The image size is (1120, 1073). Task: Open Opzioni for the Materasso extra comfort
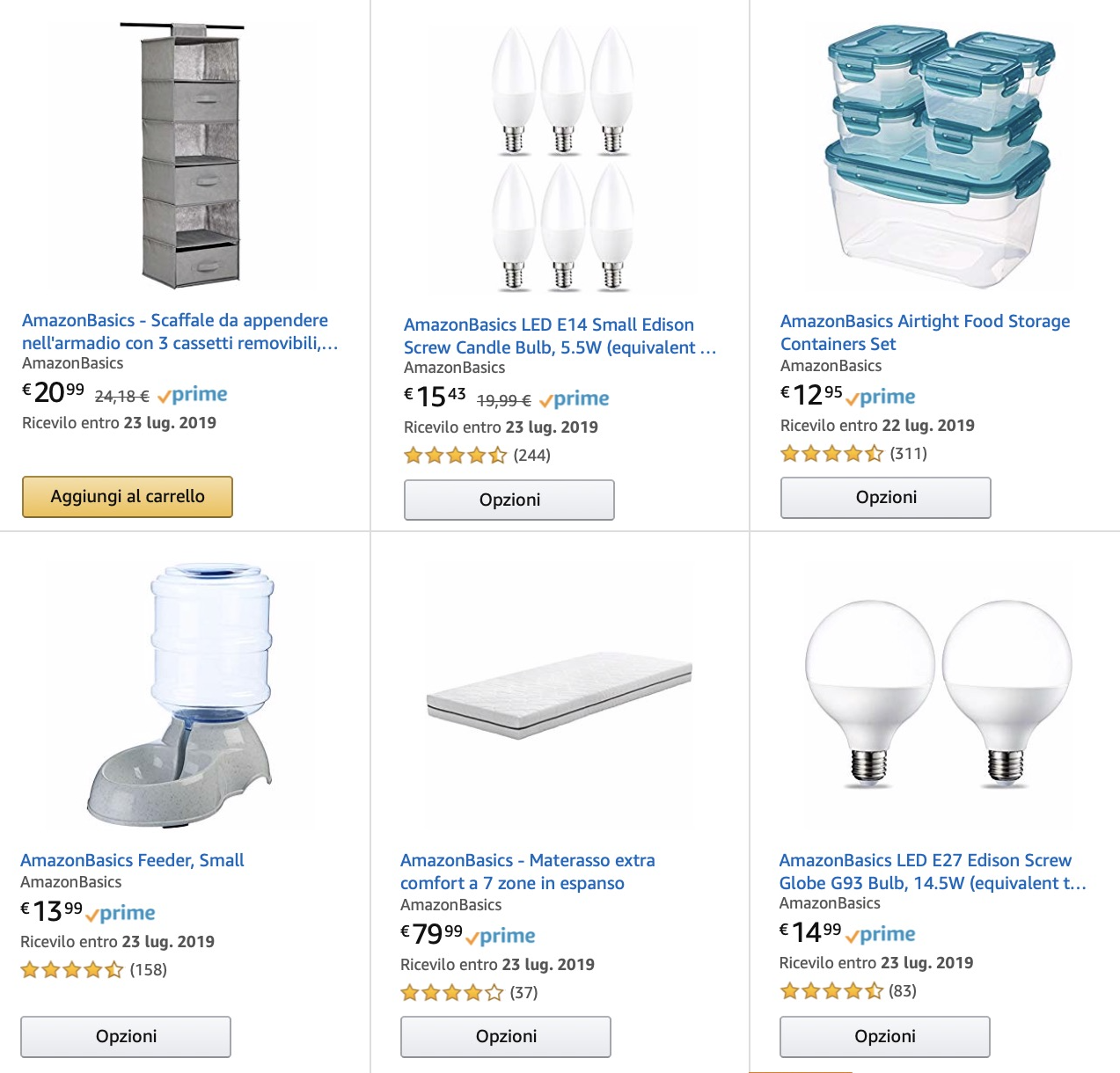click(506, 1037)
